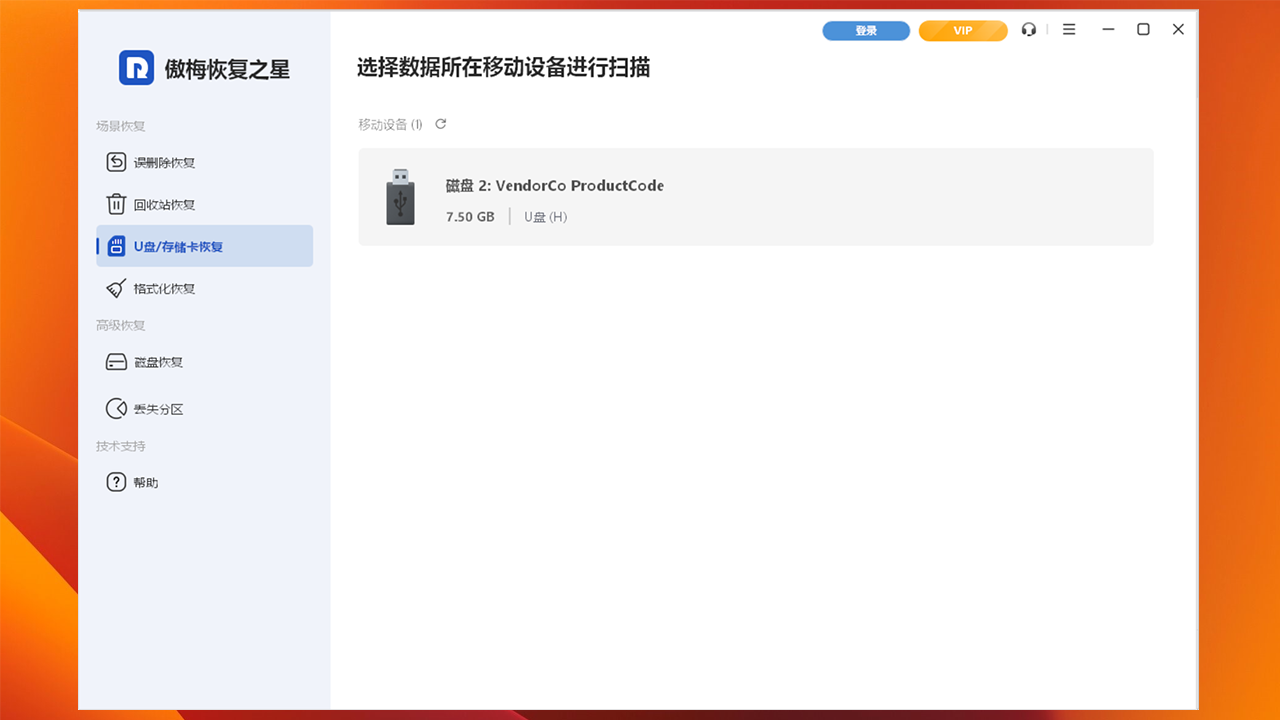Screen dimensions: 1280x720
Task: Refresh the 移动设备 device list
Action: 440,124
